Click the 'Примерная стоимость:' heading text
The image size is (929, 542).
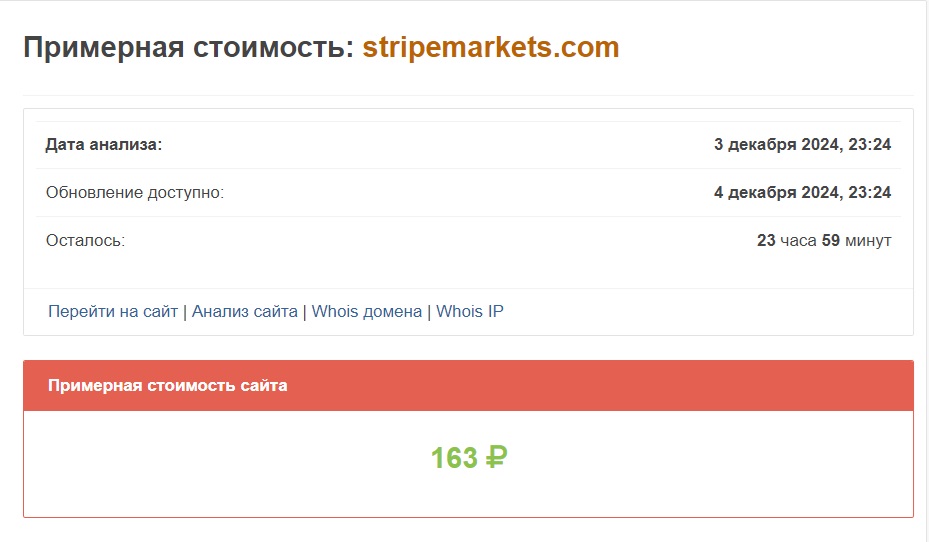188,47
